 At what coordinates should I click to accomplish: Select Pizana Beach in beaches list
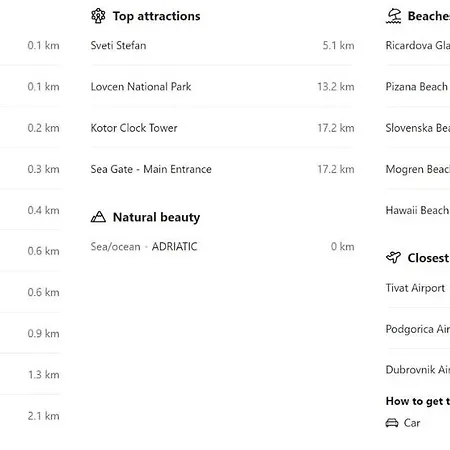tap(416, 87)
